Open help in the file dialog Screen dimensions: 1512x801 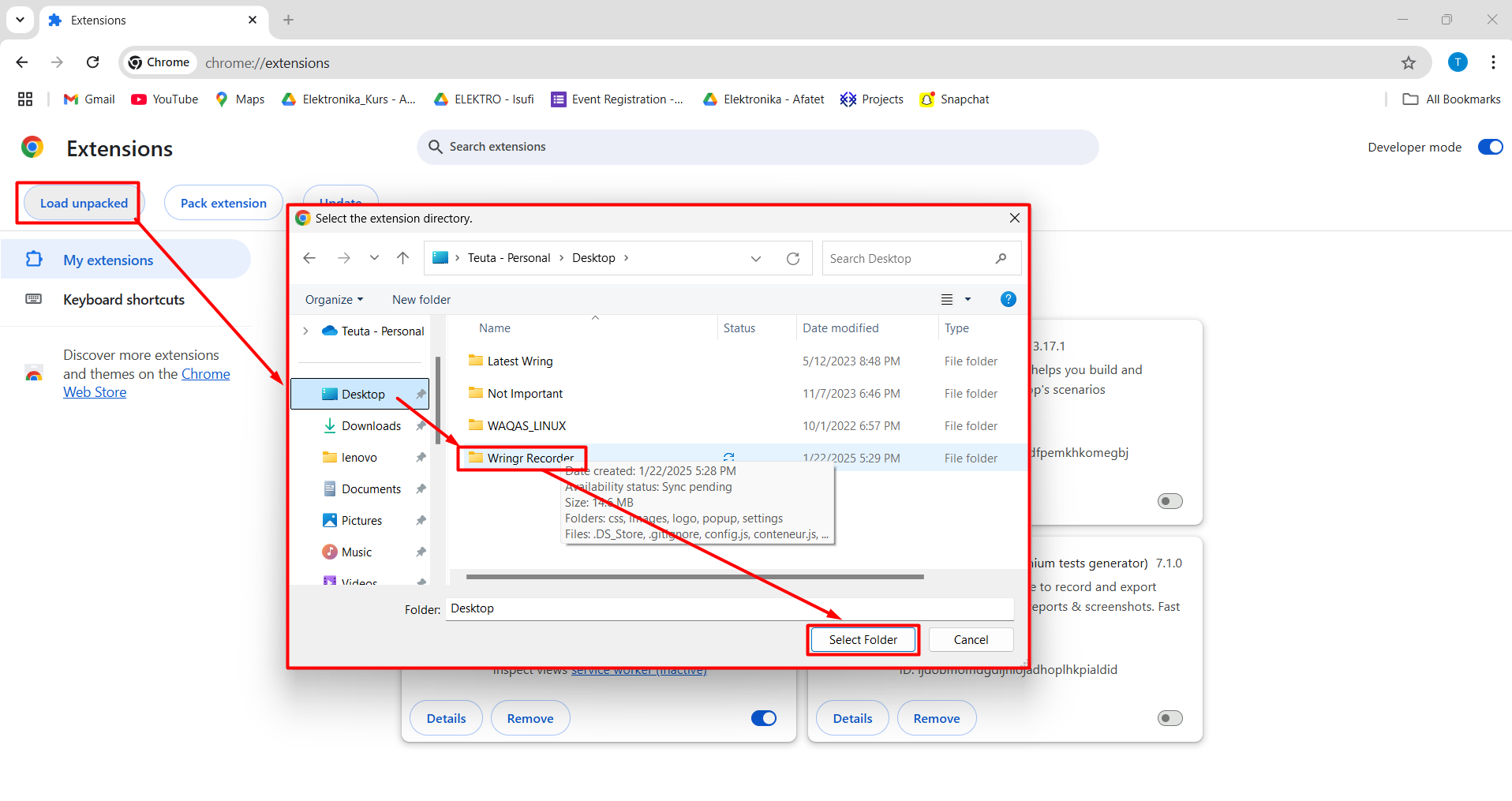point(1008,299)
